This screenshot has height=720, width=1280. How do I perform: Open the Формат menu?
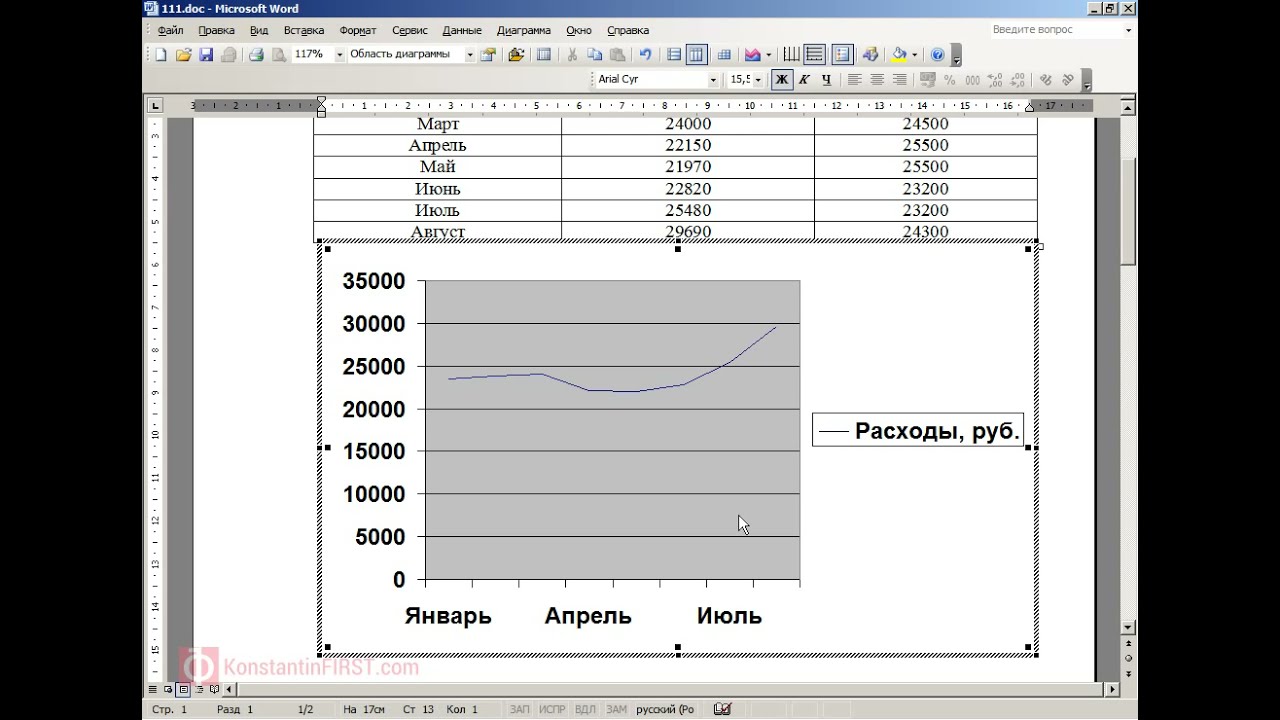[x=358, y=31]
